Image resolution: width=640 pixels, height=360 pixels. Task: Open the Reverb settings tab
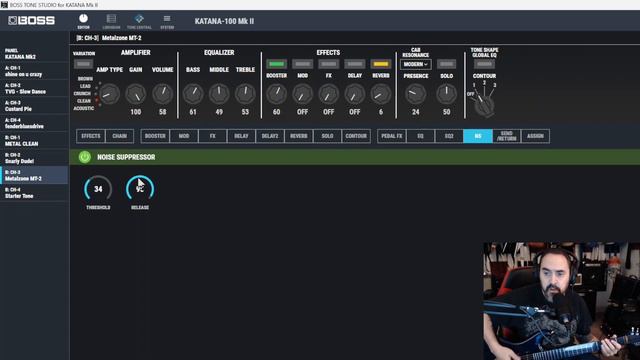pyautogui.click(x=299, y=136)
